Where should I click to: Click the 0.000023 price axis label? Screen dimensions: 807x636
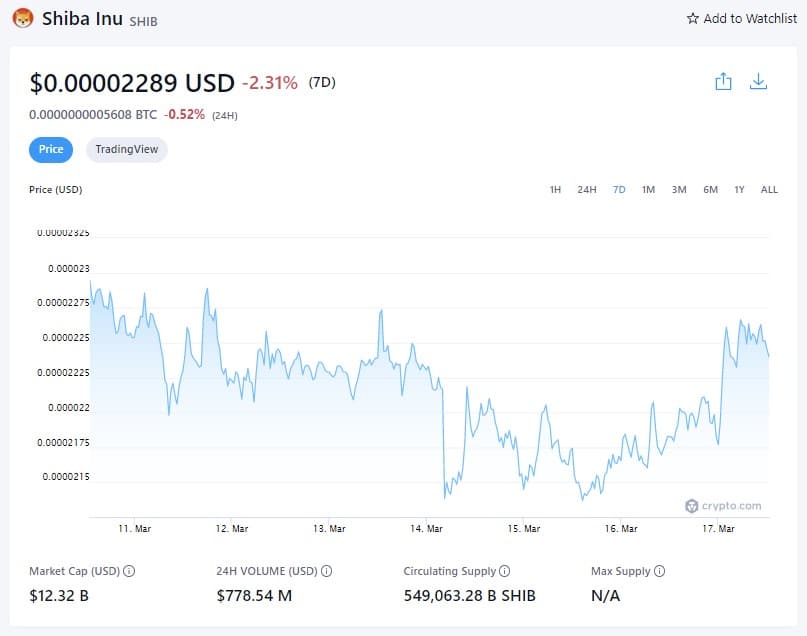(68, 269)
